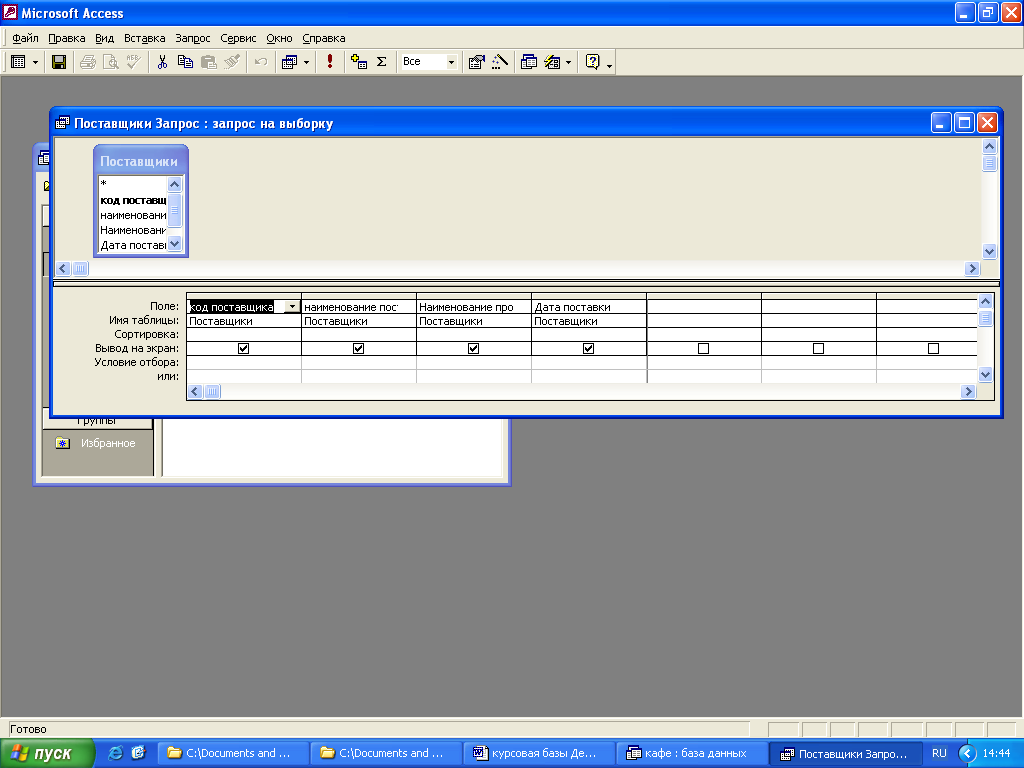Select Дата постав field in Поставщики list
Image resolution: width=1024 pixels, height=768 pixels.
pos(133,245)
